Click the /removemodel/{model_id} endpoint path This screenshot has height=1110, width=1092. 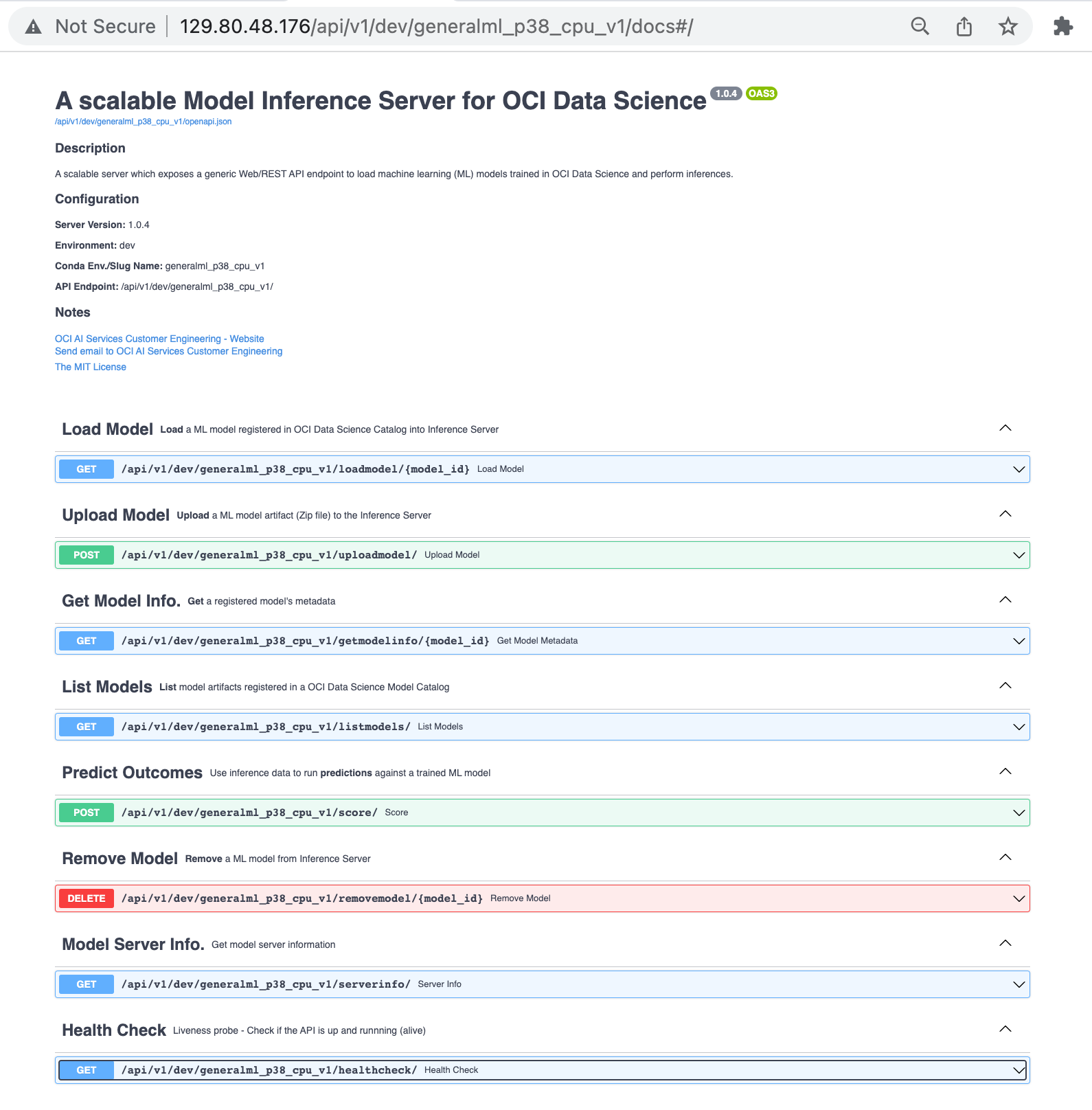302,898
